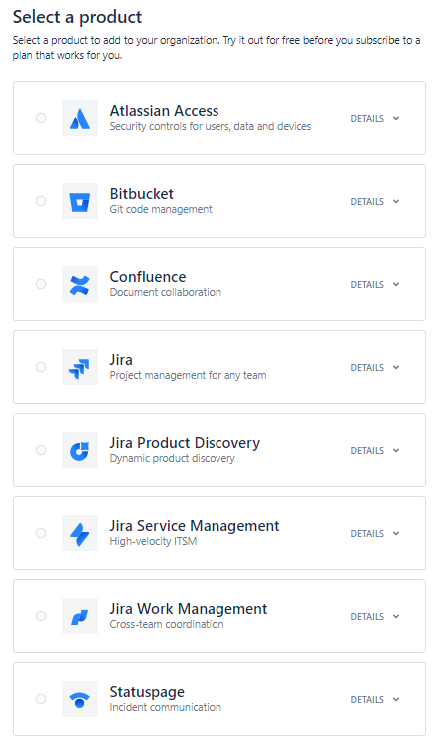Click 'Incident communication' description

pos(165,707)
